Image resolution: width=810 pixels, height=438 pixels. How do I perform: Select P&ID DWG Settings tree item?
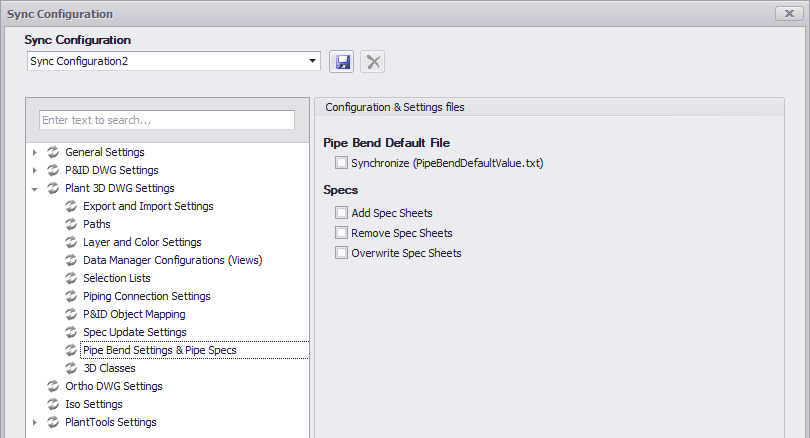[x=112, y=170]
